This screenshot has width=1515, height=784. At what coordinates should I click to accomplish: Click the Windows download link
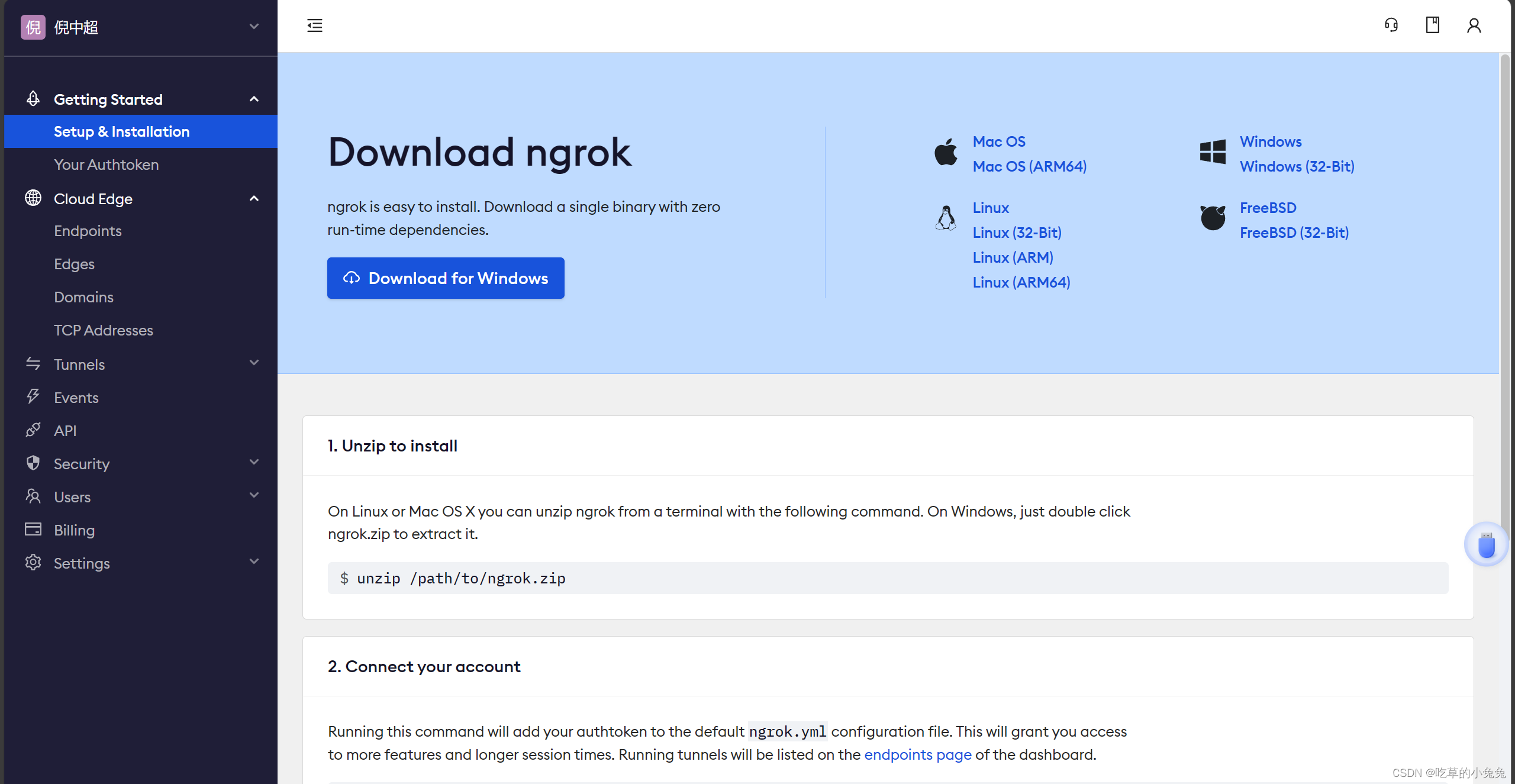click(x=1271, y=141)
